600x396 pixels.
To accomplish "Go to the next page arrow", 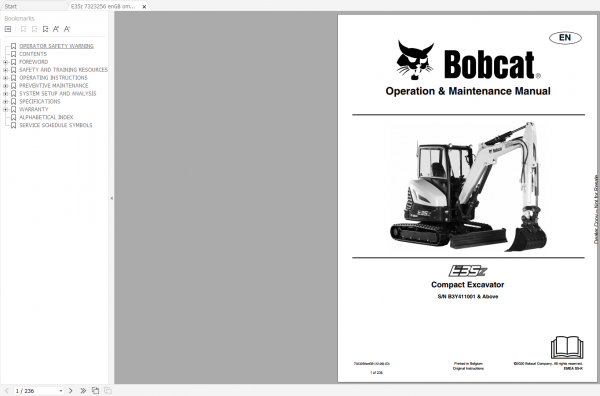I will click(70, 391).
